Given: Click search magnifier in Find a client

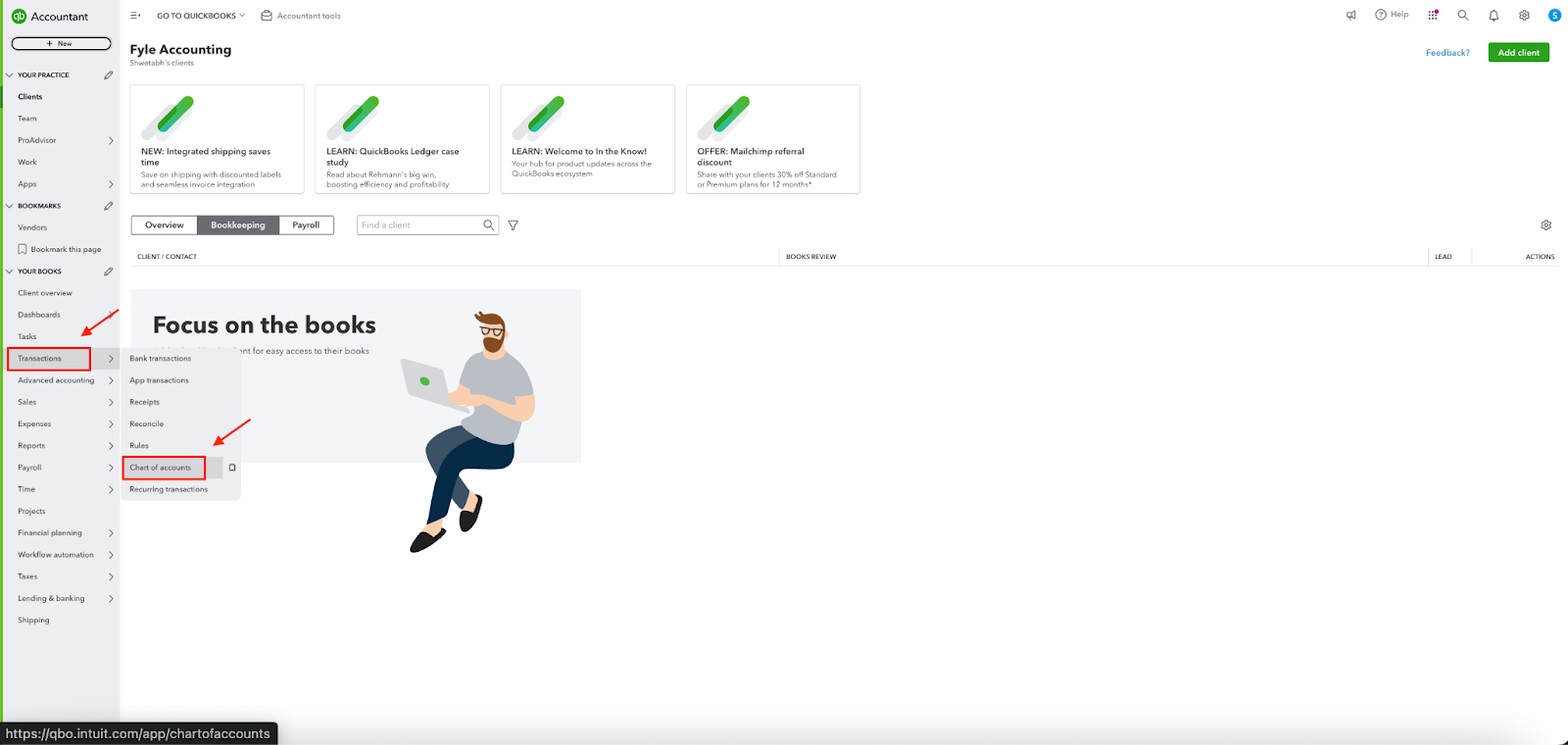Looking at the screenshot, I should coord(489,225).
